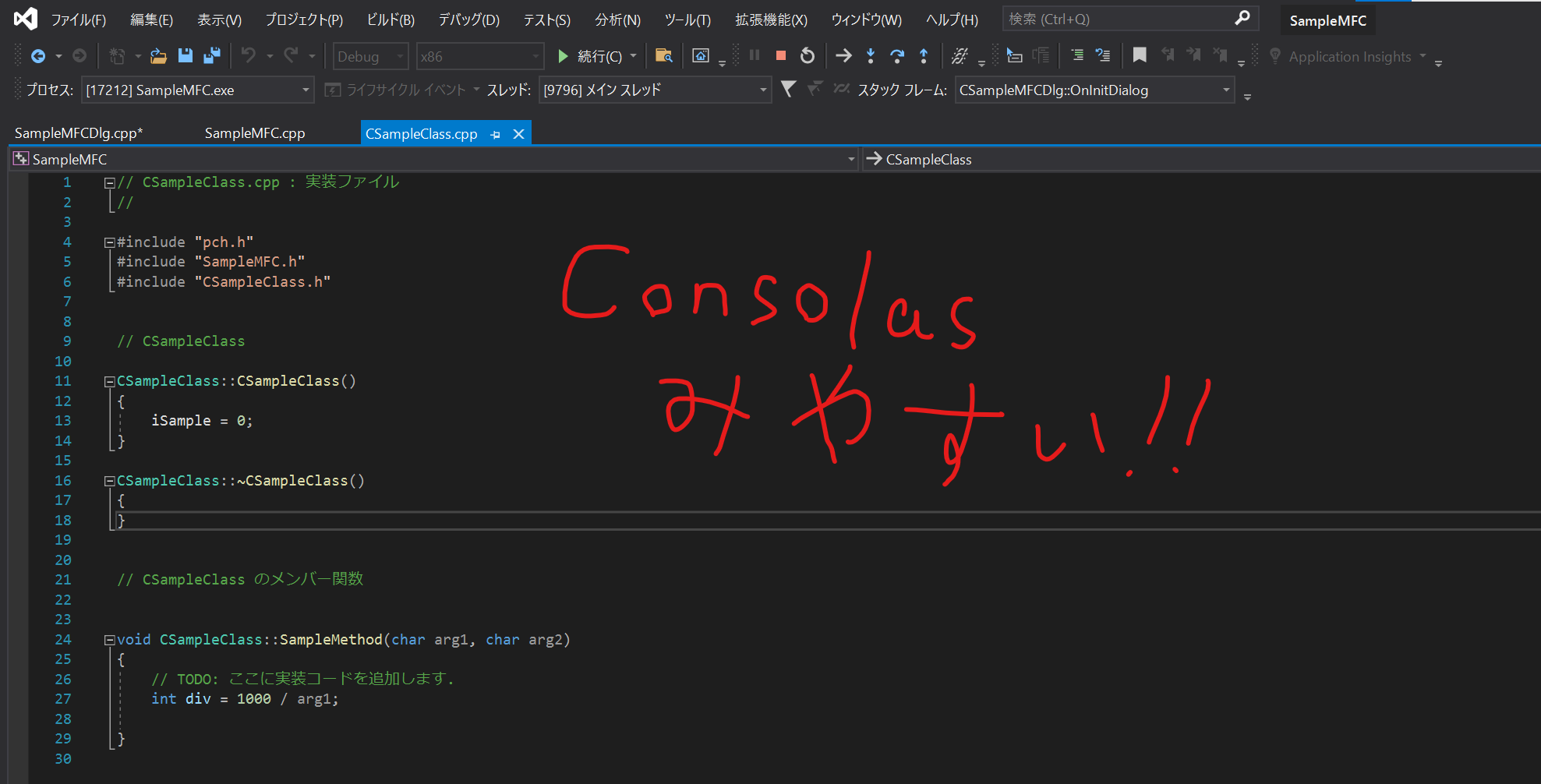Click the thread filter funnel icon
1541x784 pixels.
coord(788,90)
